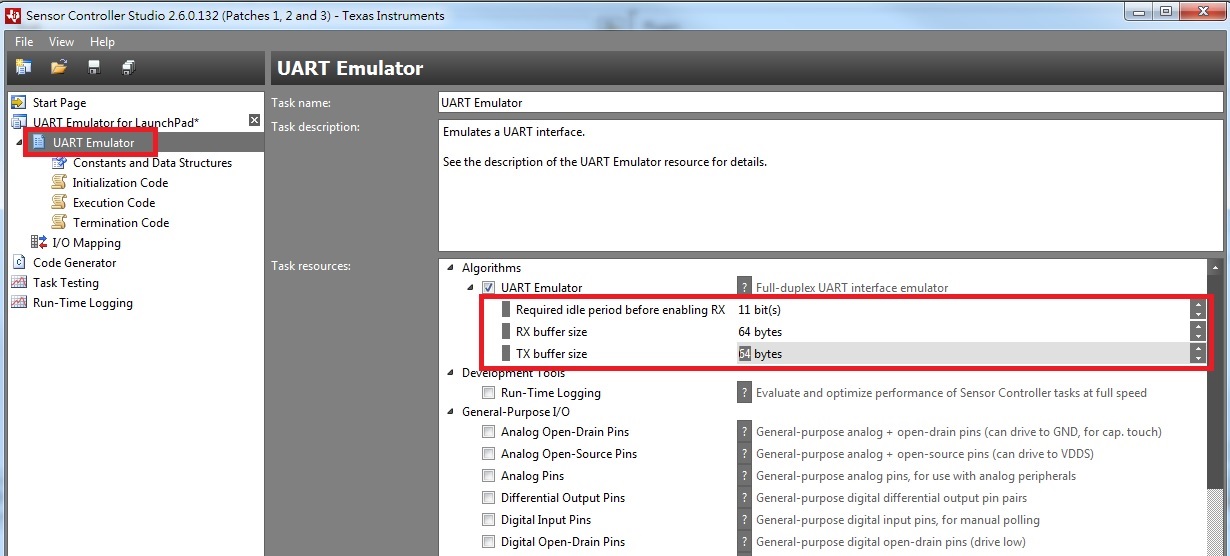Increase TX buffer size with up arrow
Viewport: 1230px width, 556px height.
[1197, 349]
